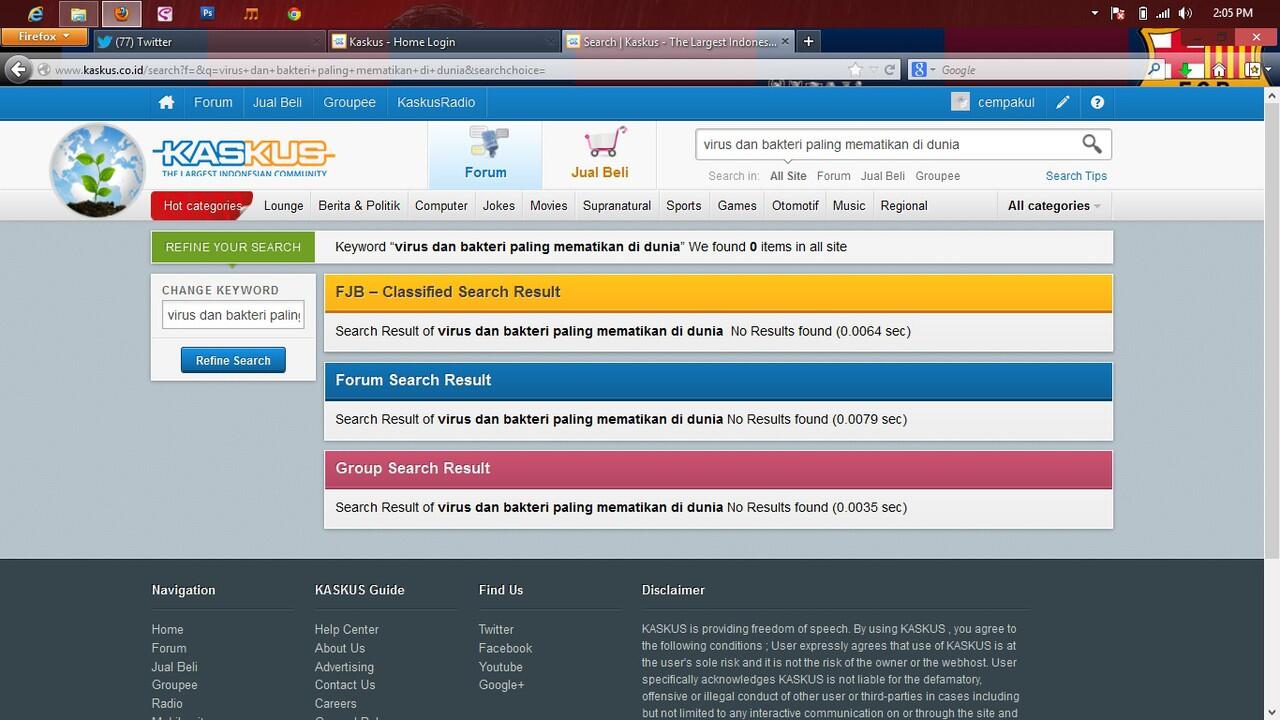Open the Facebook footer link

505,648
